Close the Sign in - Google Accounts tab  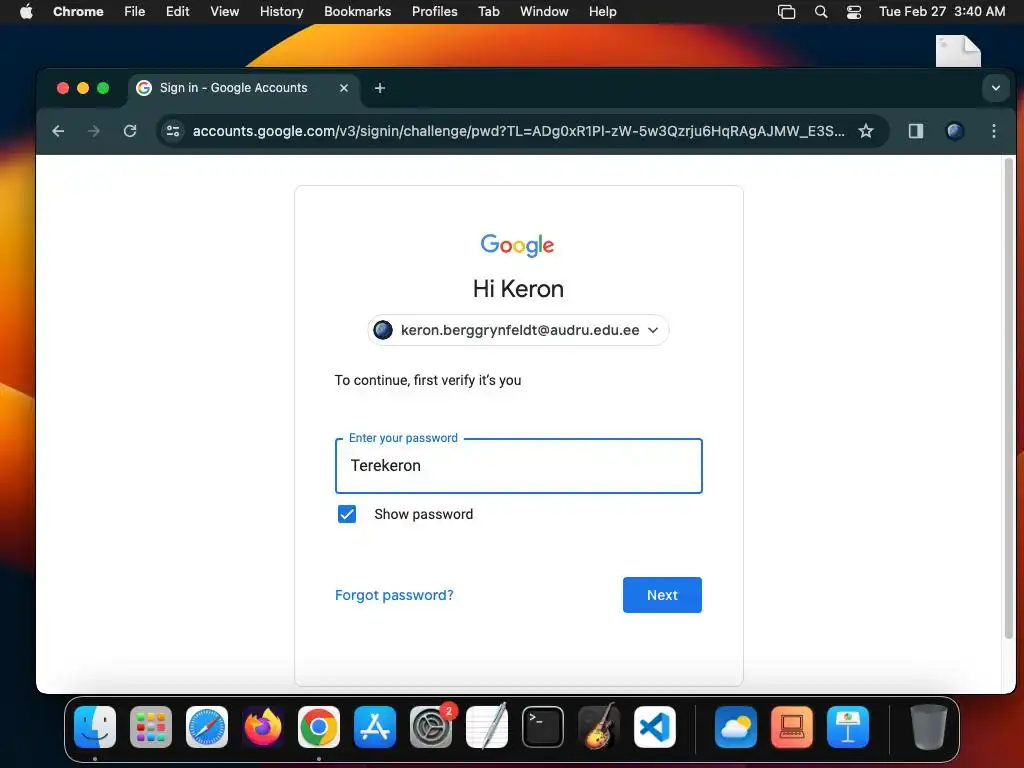tap(344, 88)
